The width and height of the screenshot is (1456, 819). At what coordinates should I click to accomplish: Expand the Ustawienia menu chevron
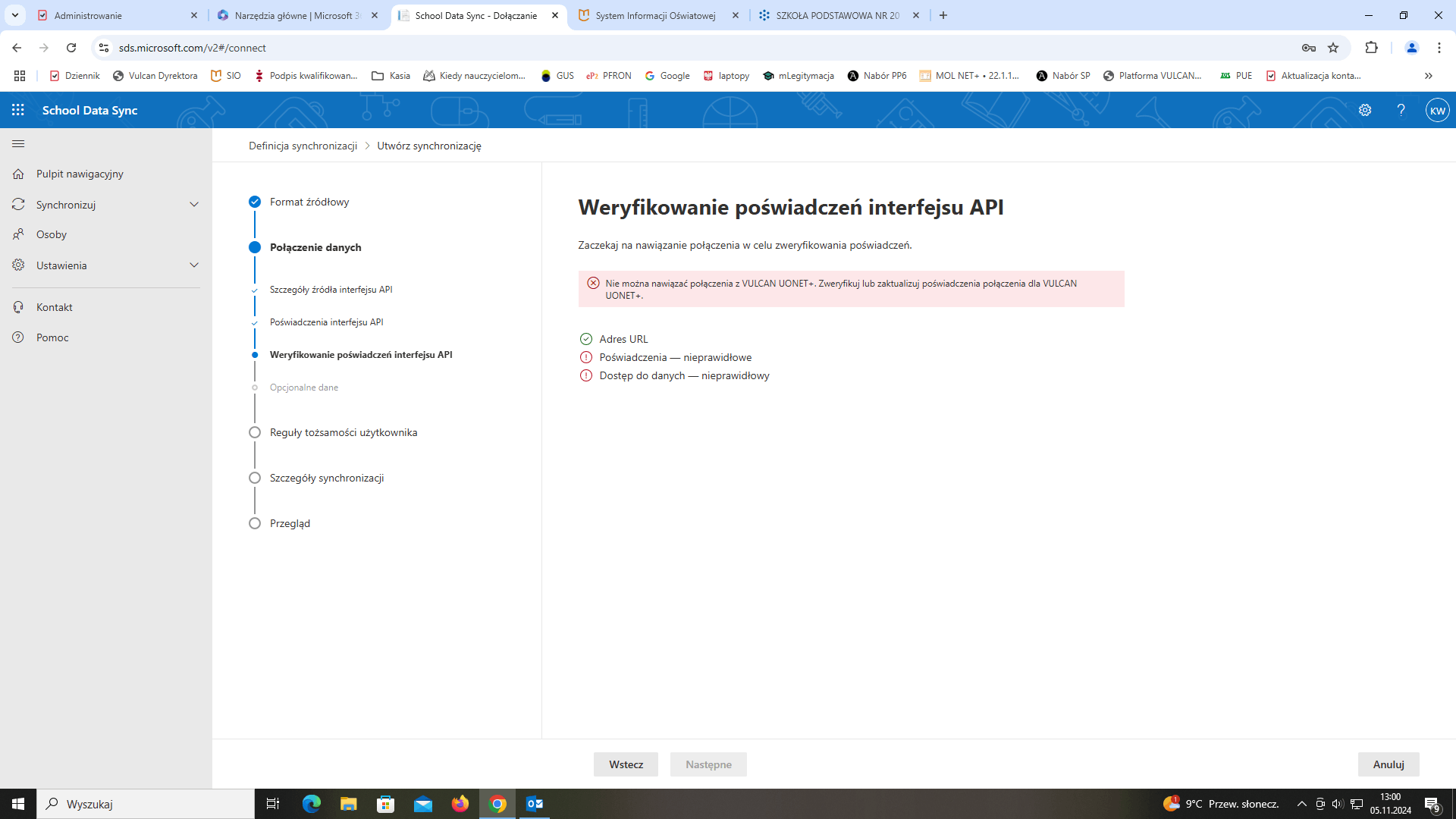point(194,265)
